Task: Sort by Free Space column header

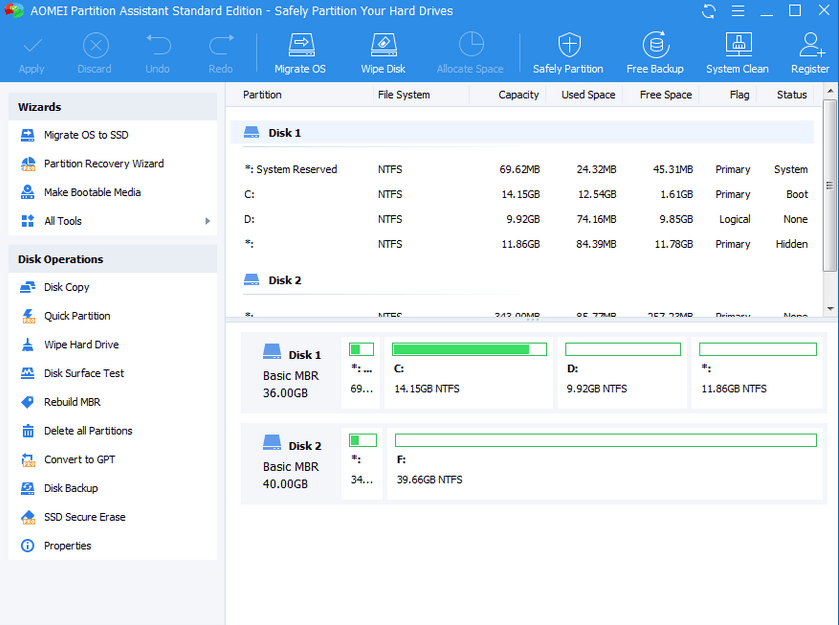Action: pos(666,95)
